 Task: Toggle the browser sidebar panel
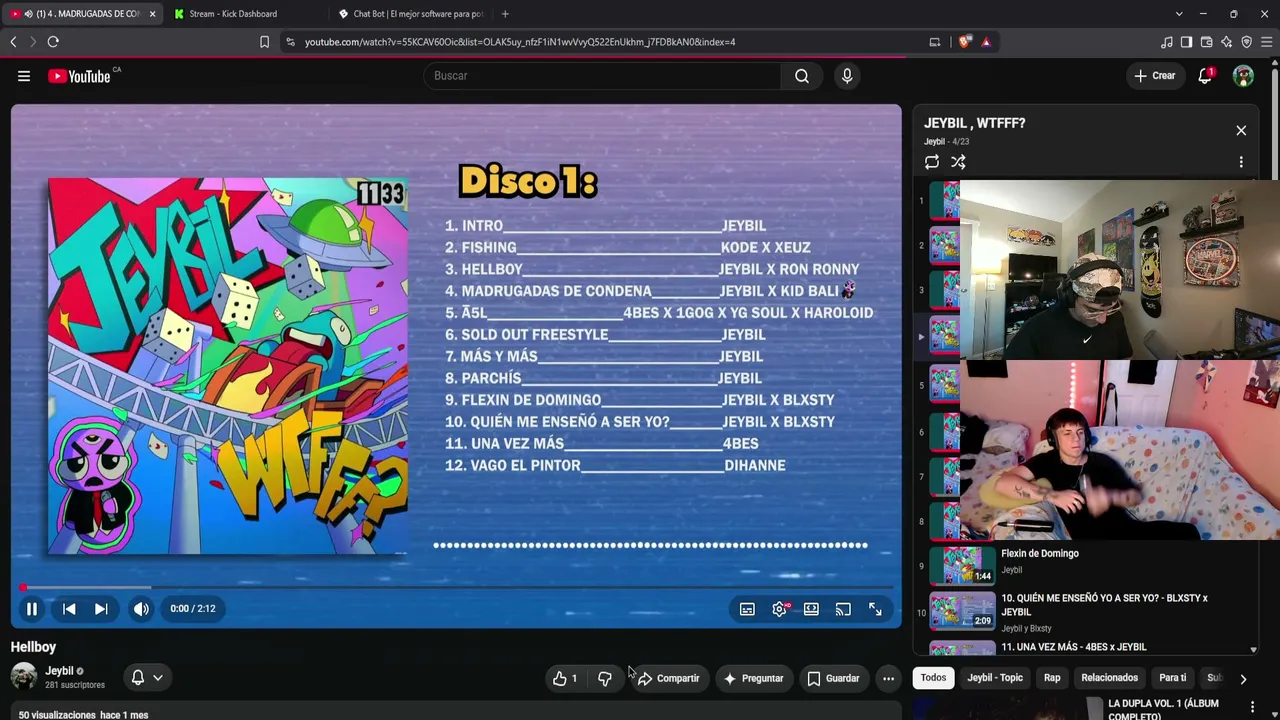click(1186, 42)
